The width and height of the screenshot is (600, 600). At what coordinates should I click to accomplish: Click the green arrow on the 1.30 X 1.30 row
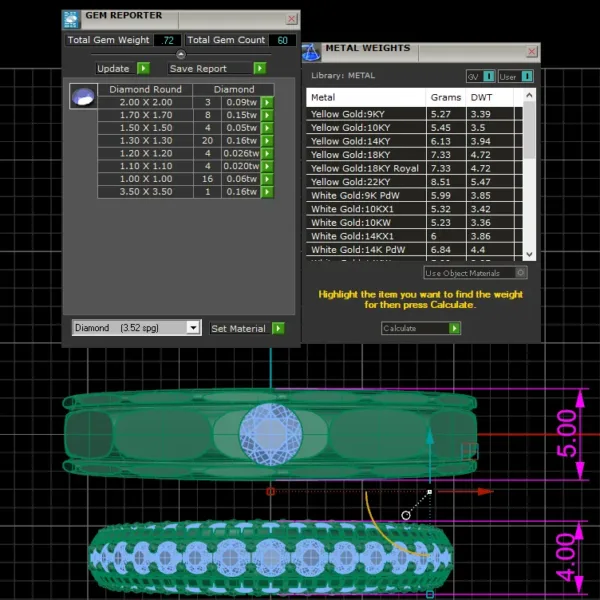point(267,141)
